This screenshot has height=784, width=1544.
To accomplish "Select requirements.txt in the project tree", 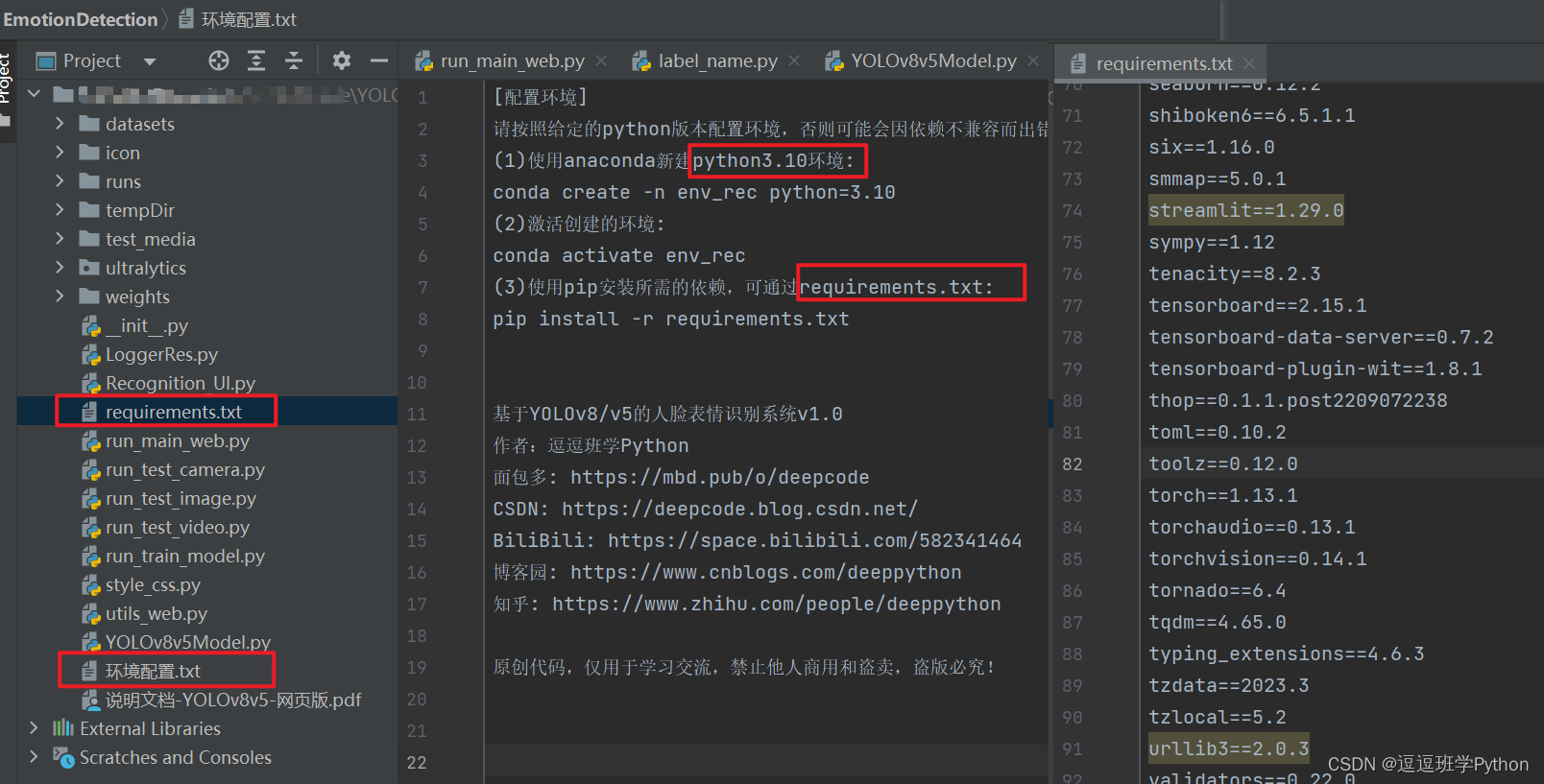I will pos(174,412).
